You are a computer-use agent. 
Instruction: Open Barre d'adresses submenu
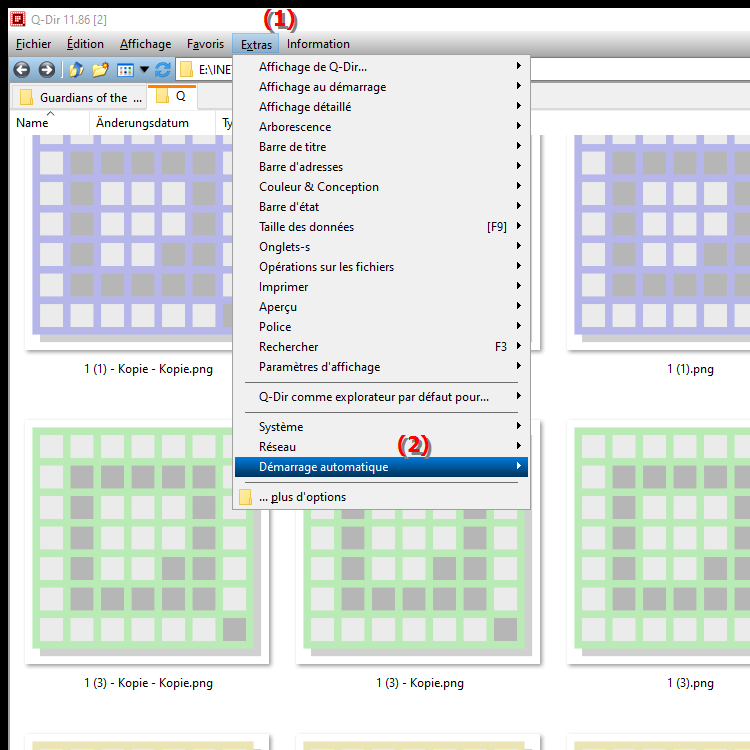381,167
